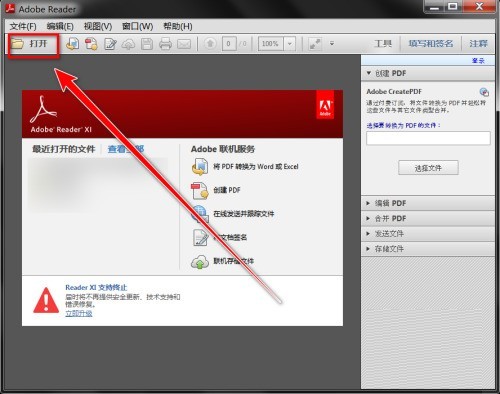Open the 注释 (Comment) pane tab
Viewport: 500px width, 394px height.
click(x=478, y=44)
